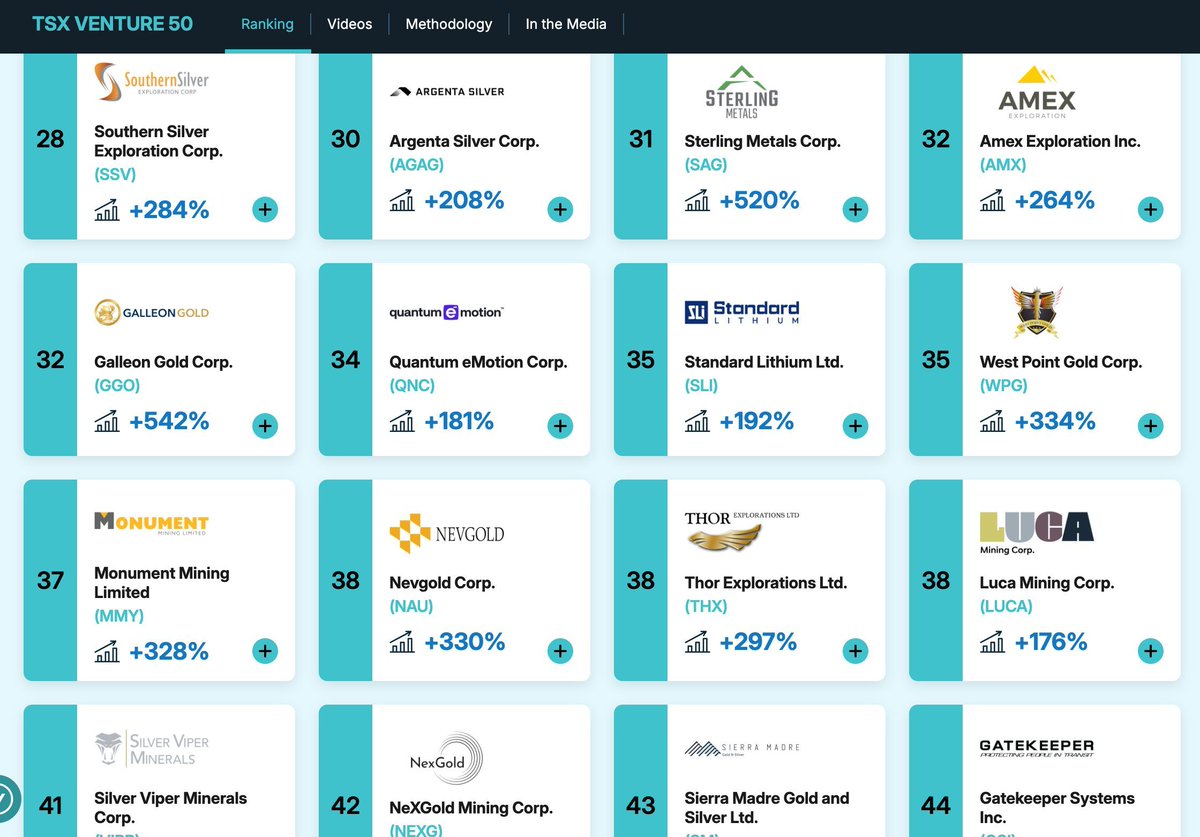Click the Galleon Gold logo
Image resolution: width=1200 pixels, height=837 pixels.
click(151, 313)
